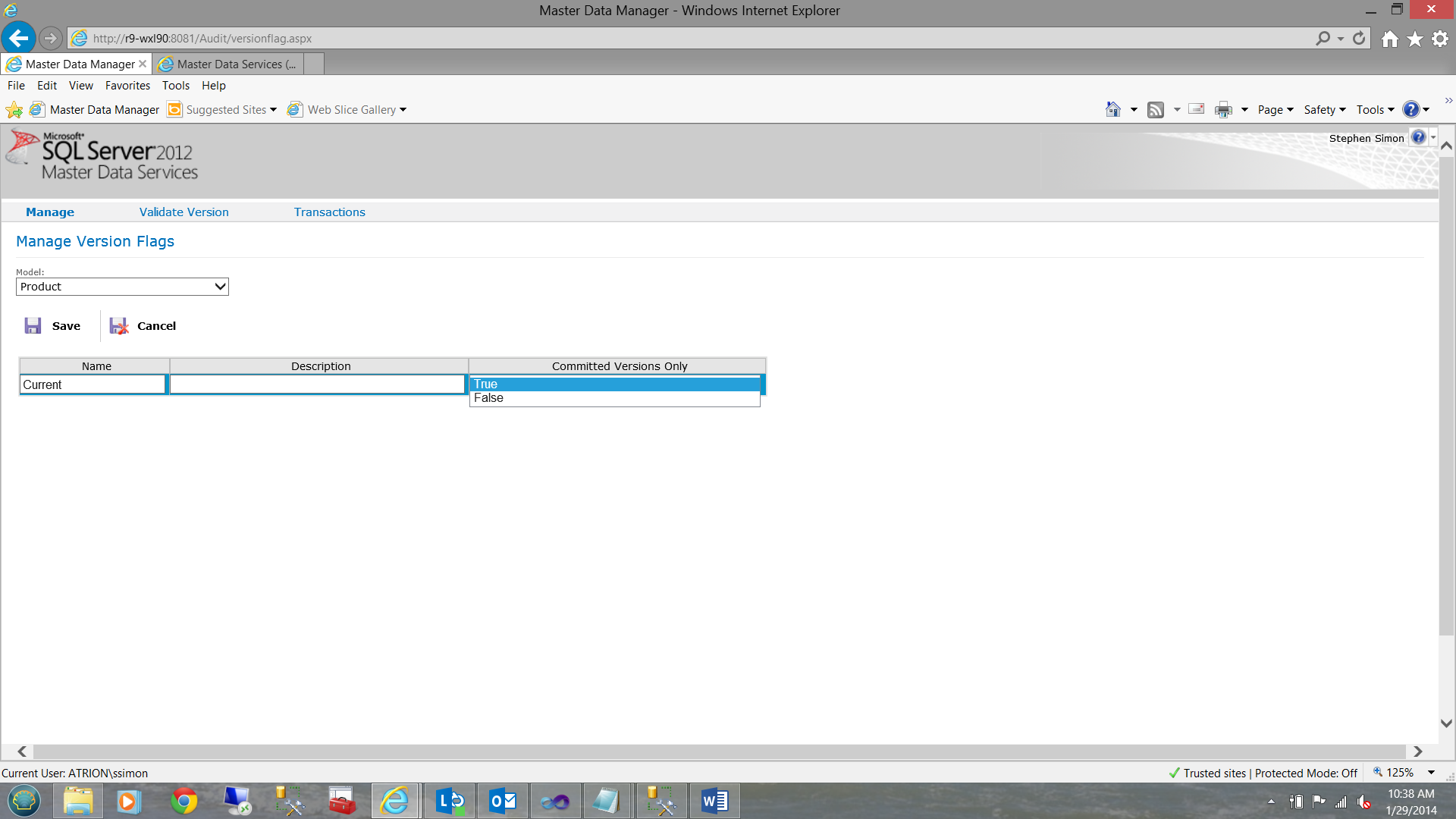Click the Favorites star icon

(1415, 39)
